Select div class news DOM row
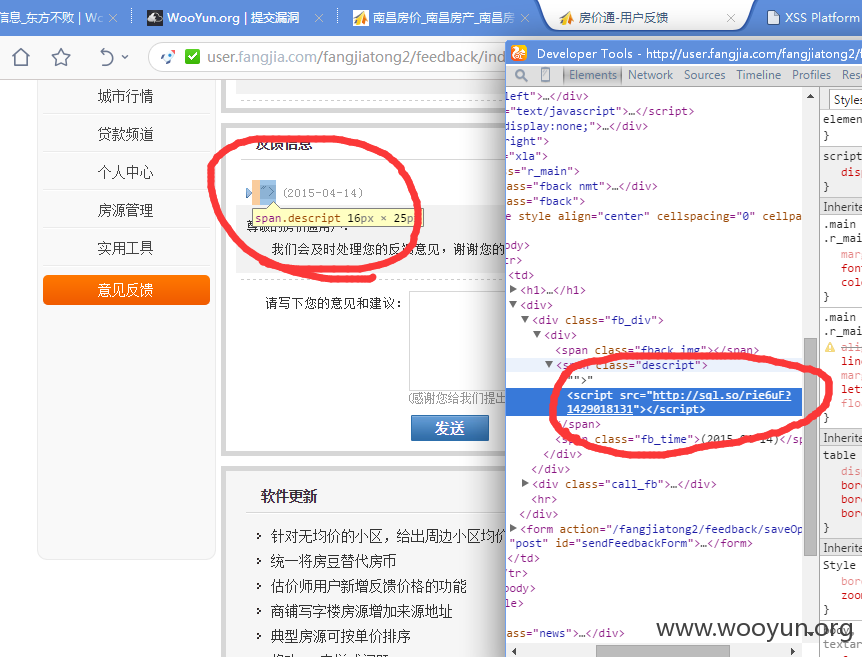862x657 pixels. click(x=566, y=633)
